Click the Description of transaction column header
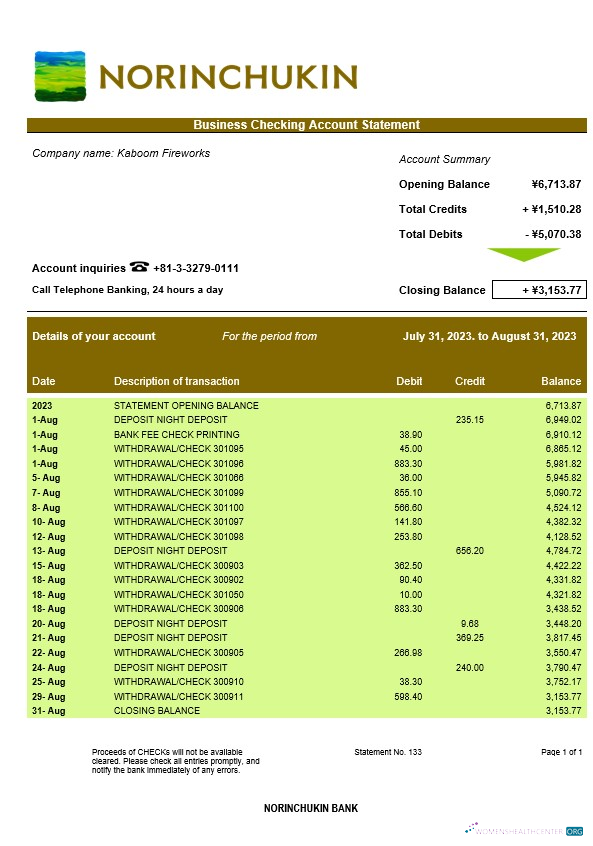The height and width of the screenshot is (846, 593). pos(176,381)
